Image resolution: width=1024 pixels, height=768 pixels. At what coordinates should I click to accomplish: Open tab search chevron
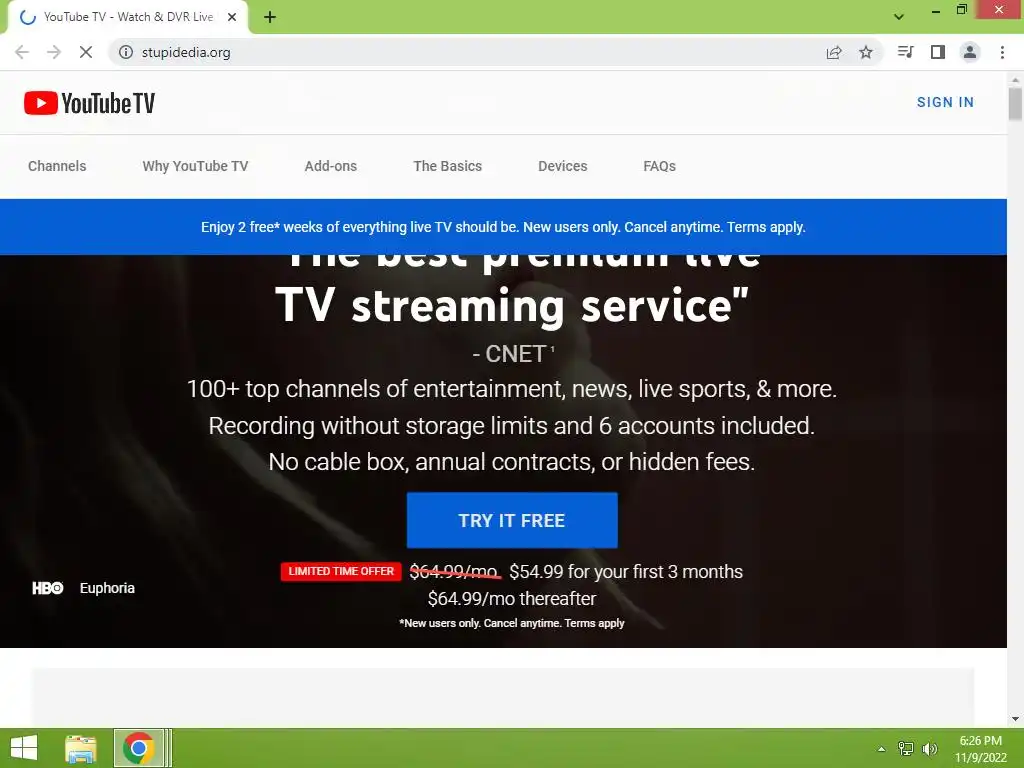point(899,16)
